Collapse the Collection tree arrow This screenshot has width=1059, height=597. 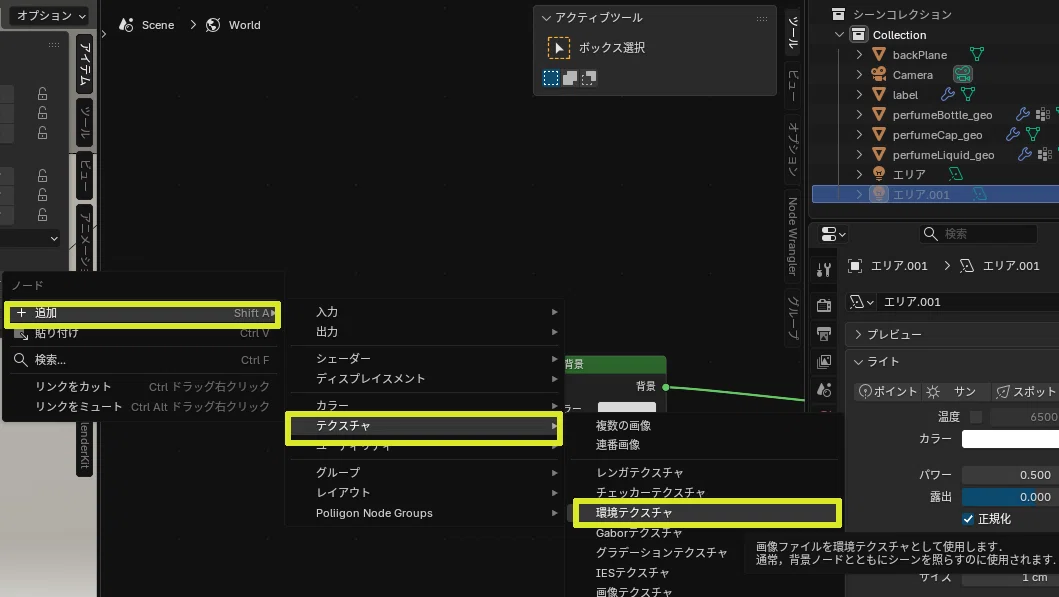coord(840,34)
